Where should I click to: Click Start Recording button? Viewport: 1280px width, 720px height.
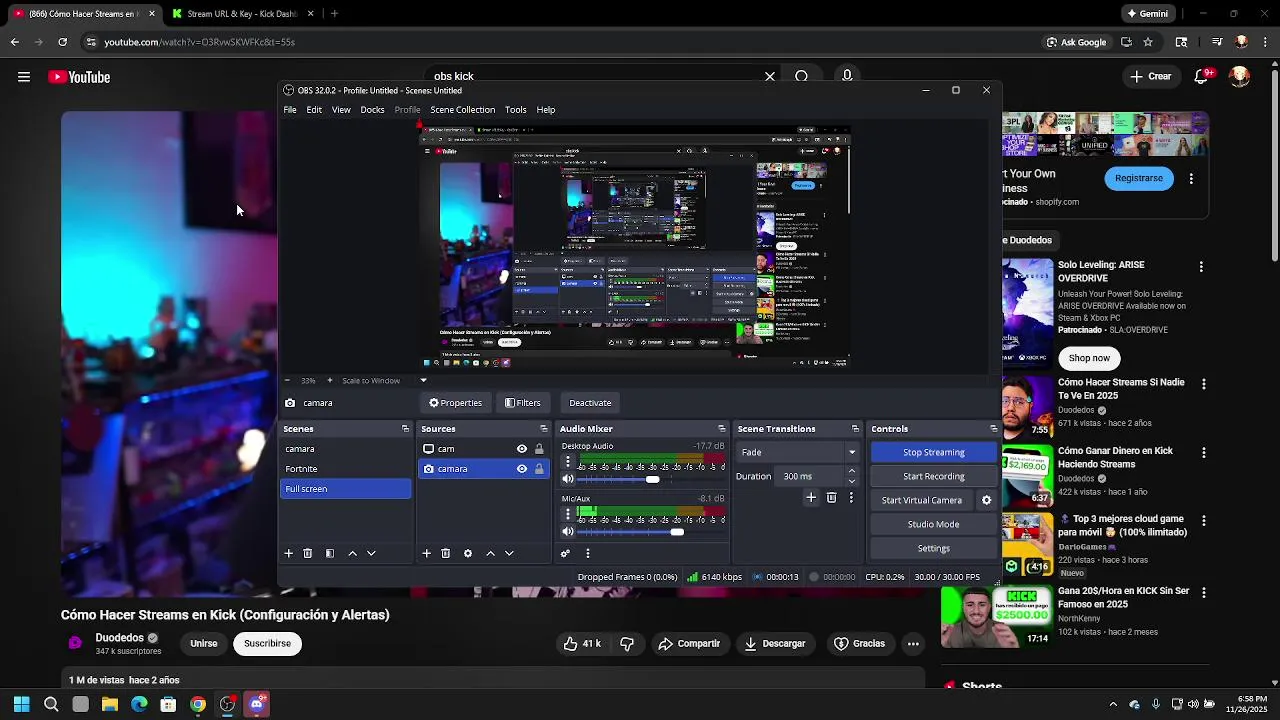pos(933,476)
